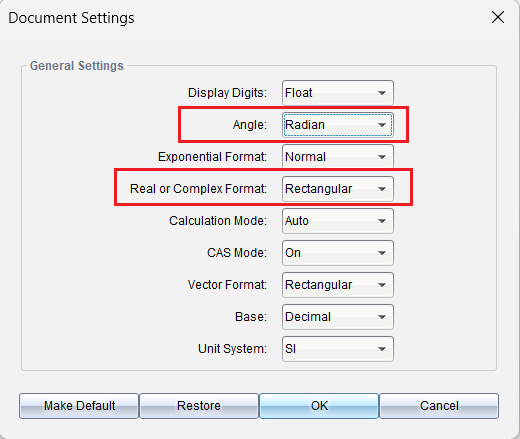Click the Cancel button
Viewport: 520px width, 439px height.
439,406
